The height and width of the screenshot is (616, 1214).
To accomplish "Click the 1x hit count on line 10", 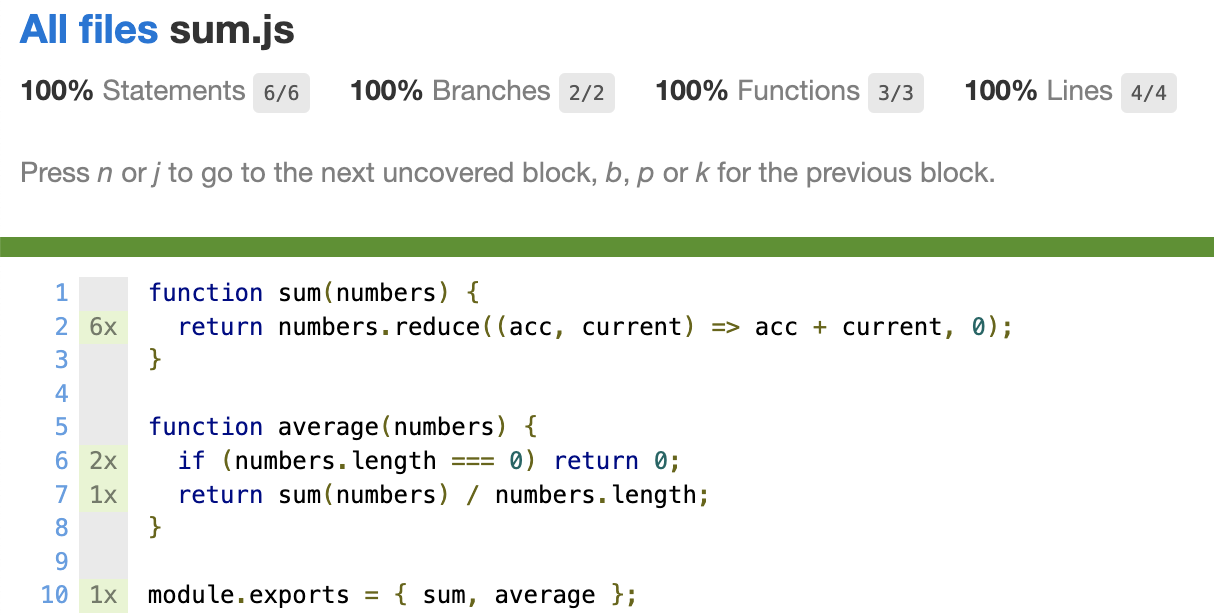I will pyautogui.click(x=103, y=596).
